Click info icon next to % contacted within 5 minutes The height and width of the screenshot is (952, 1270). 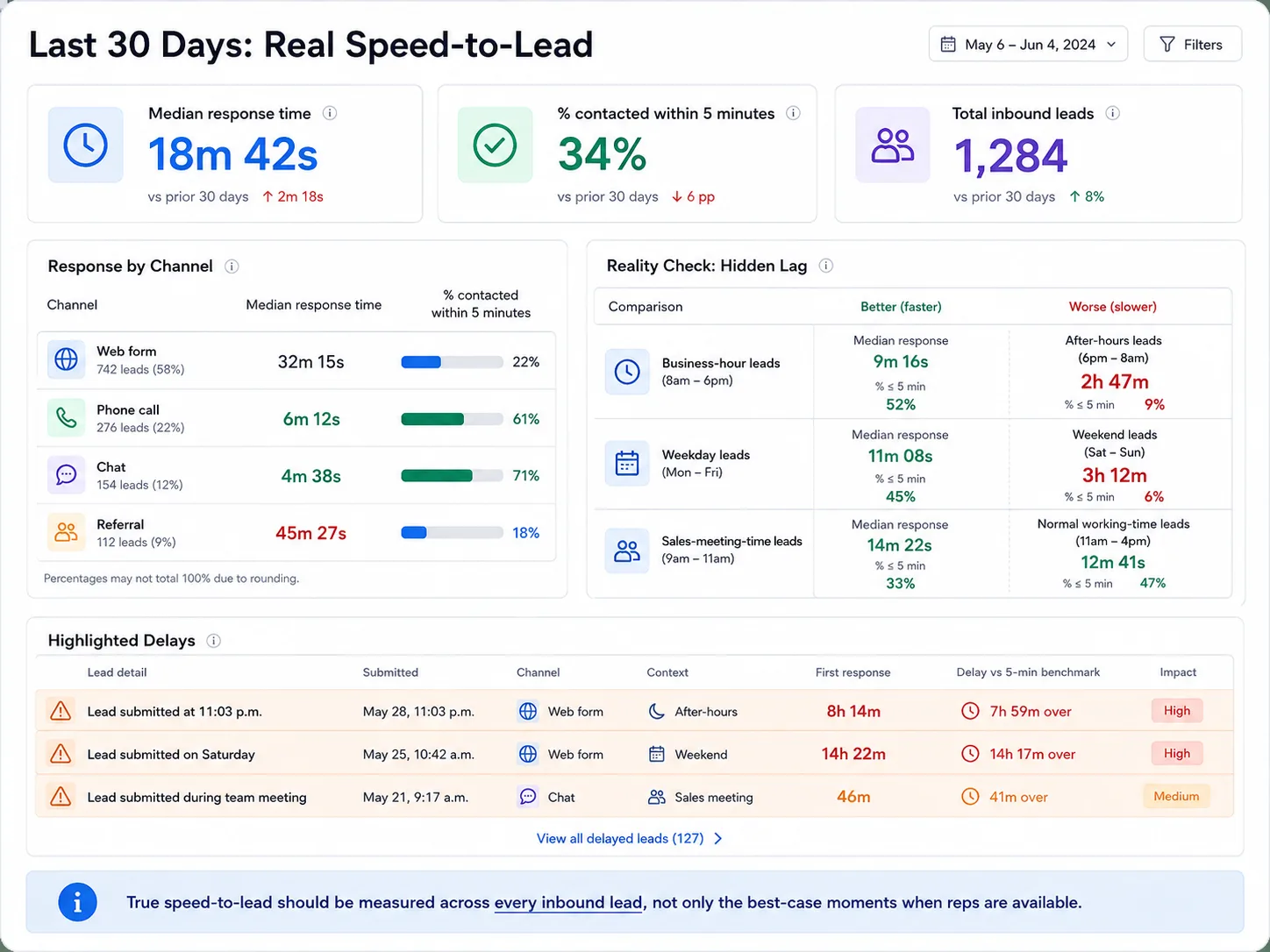click(x=793, y=113)
